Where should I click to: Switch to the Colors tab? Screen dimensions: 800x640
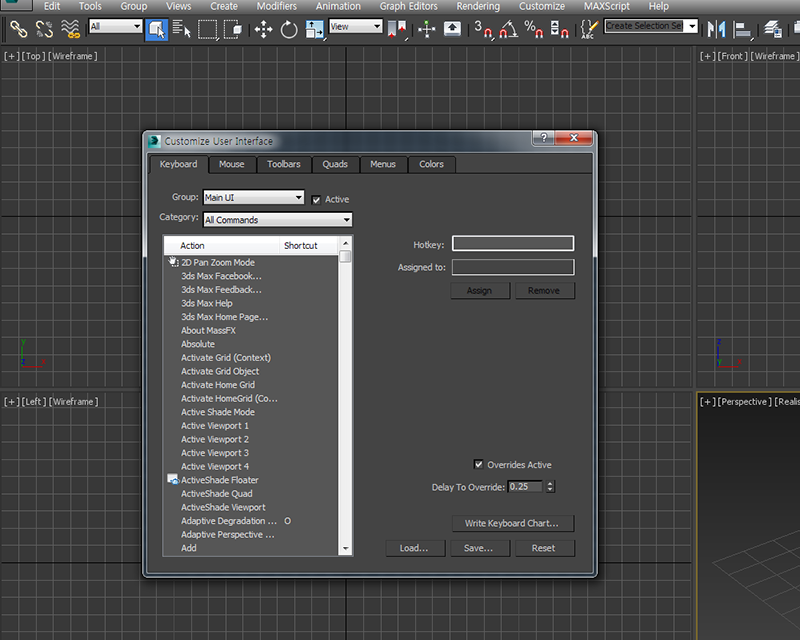(431, 164)
